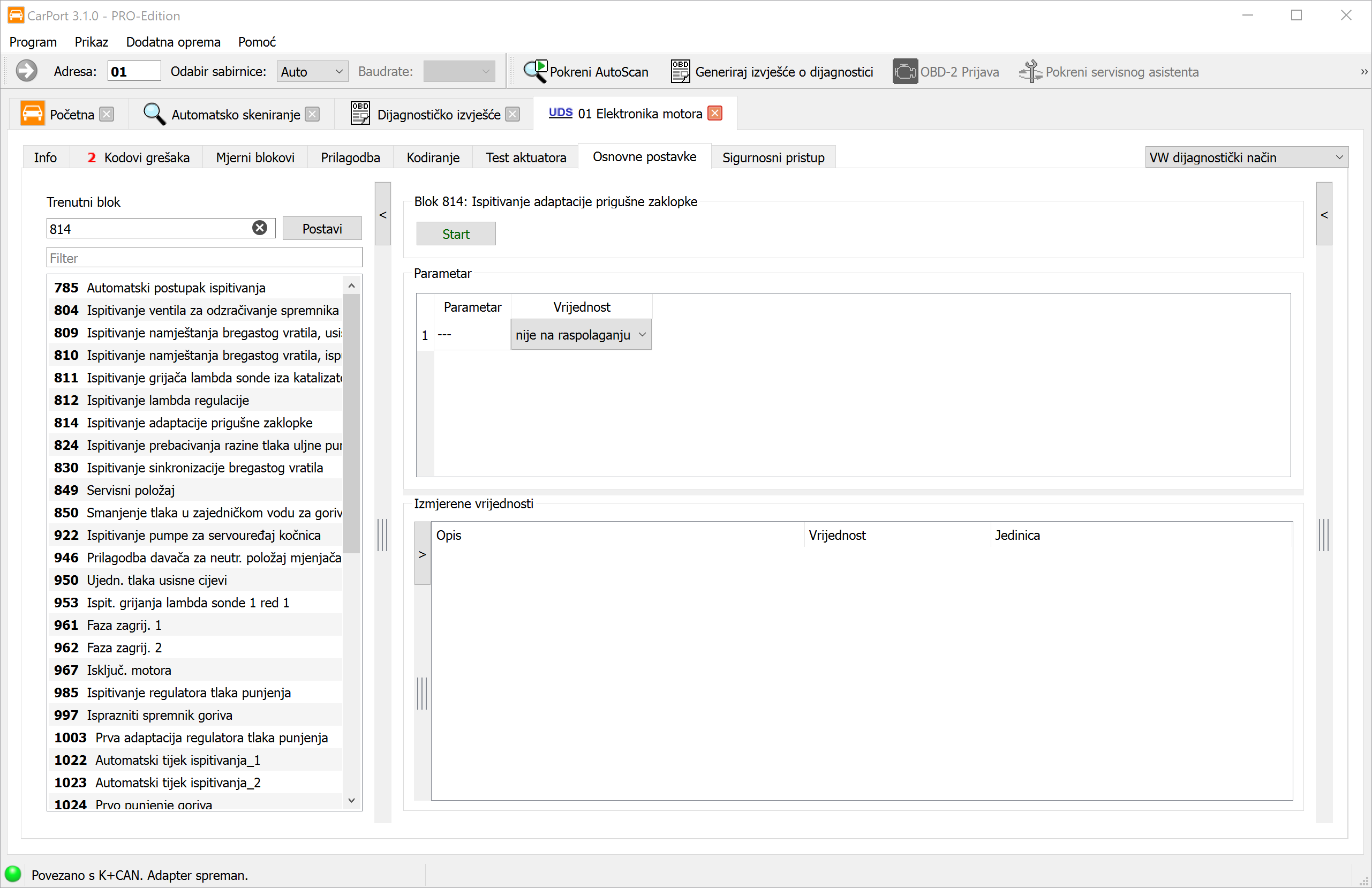Generate the diagnostic report via toolbar icon

pos(680,72)
